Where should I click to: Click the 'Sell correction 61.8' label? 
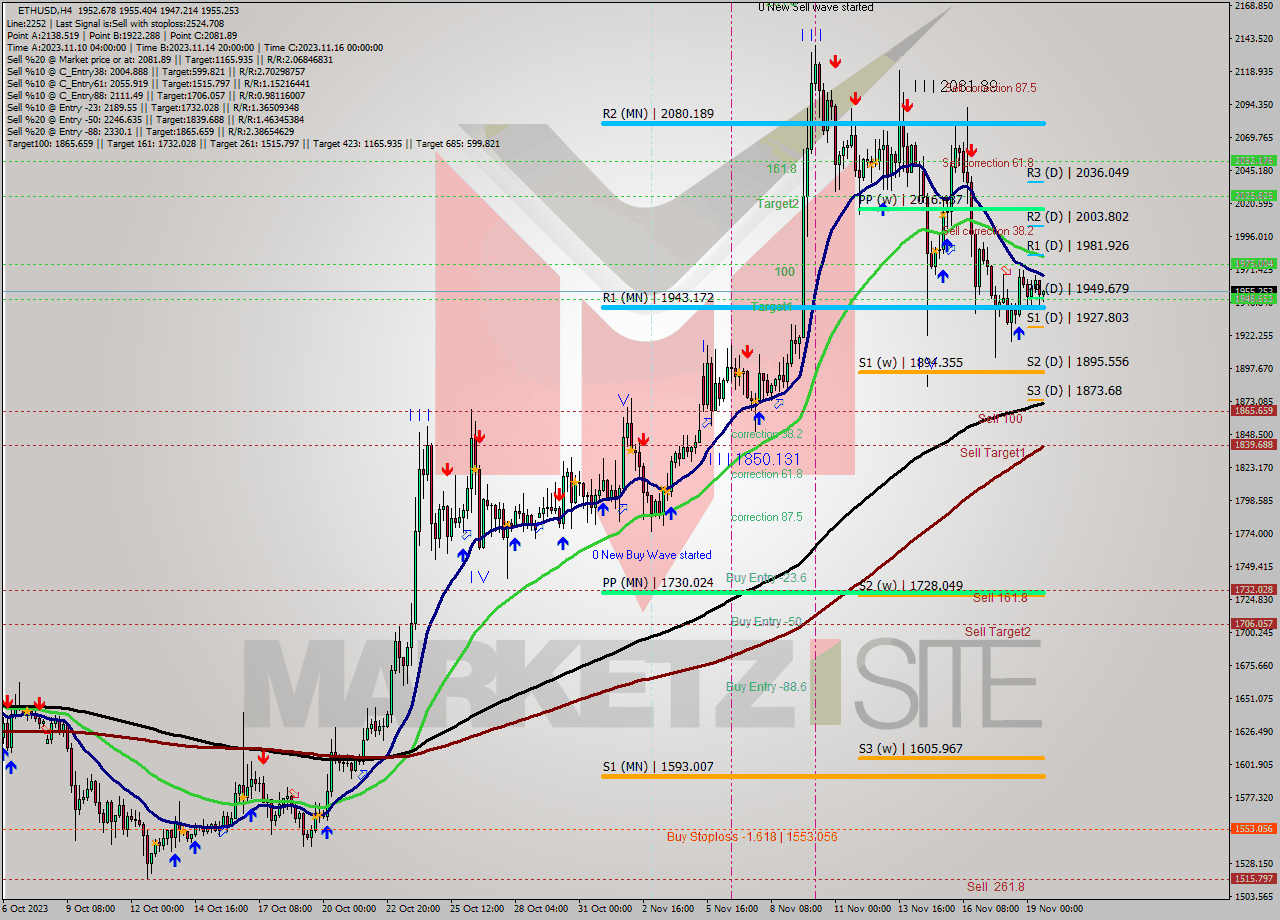pos(988,162)
